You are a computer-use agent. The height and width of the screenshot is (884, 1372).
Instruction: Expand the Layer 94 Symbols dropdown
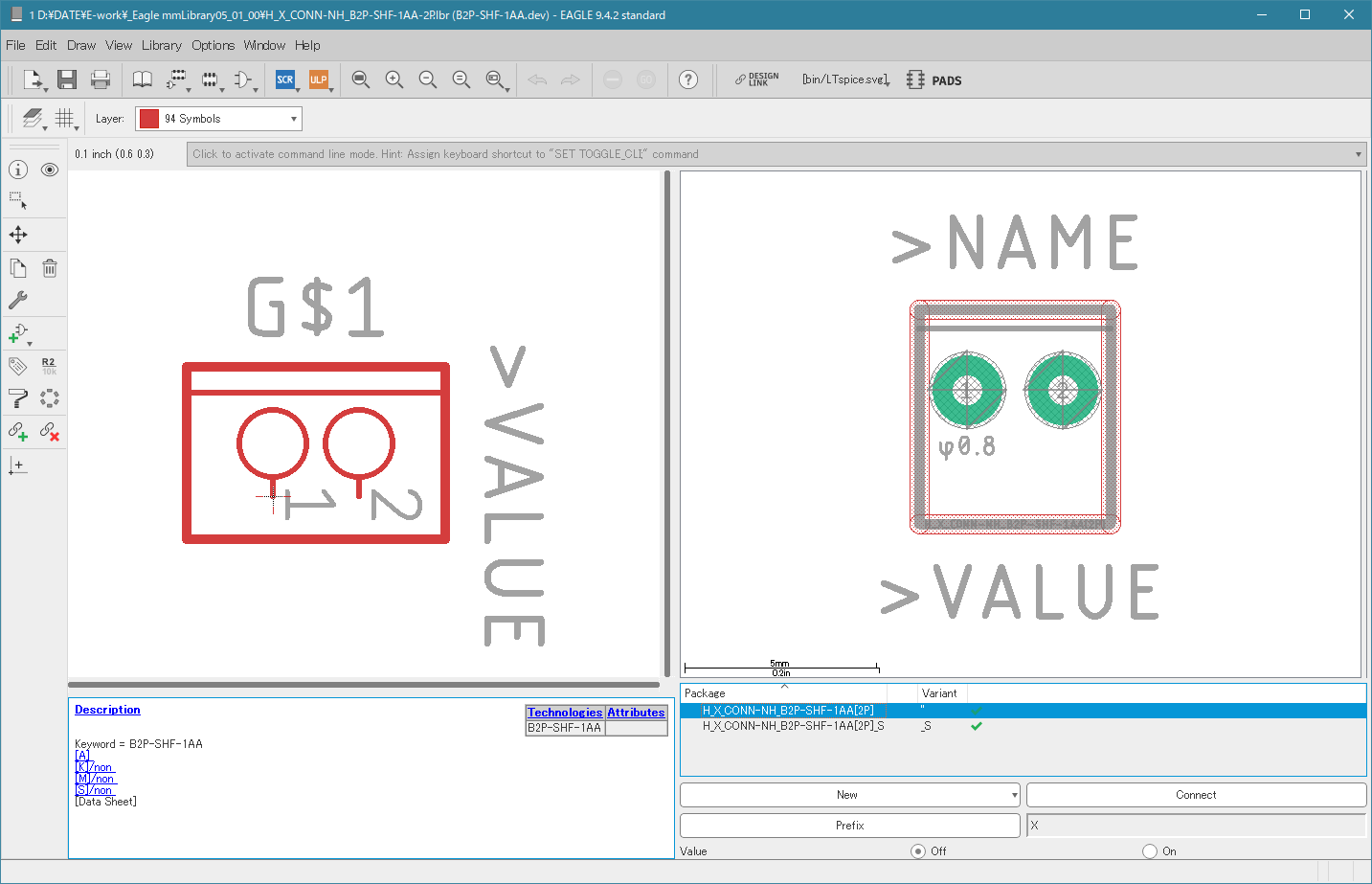(294, 119)
